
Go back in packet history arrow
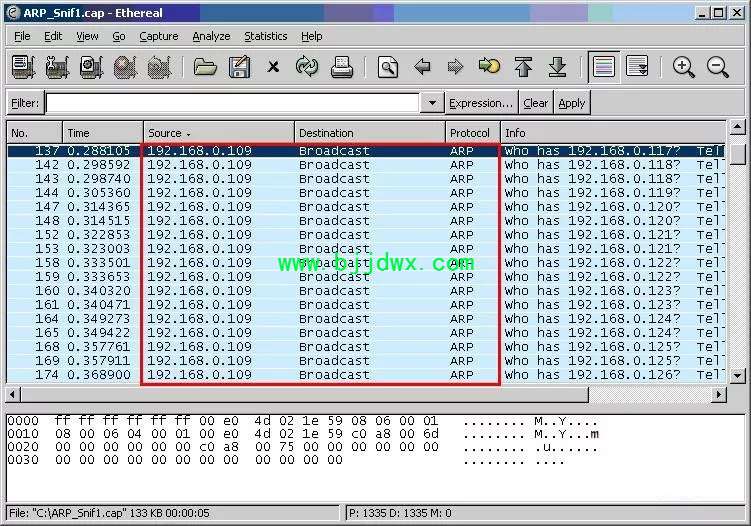point(422,67)
